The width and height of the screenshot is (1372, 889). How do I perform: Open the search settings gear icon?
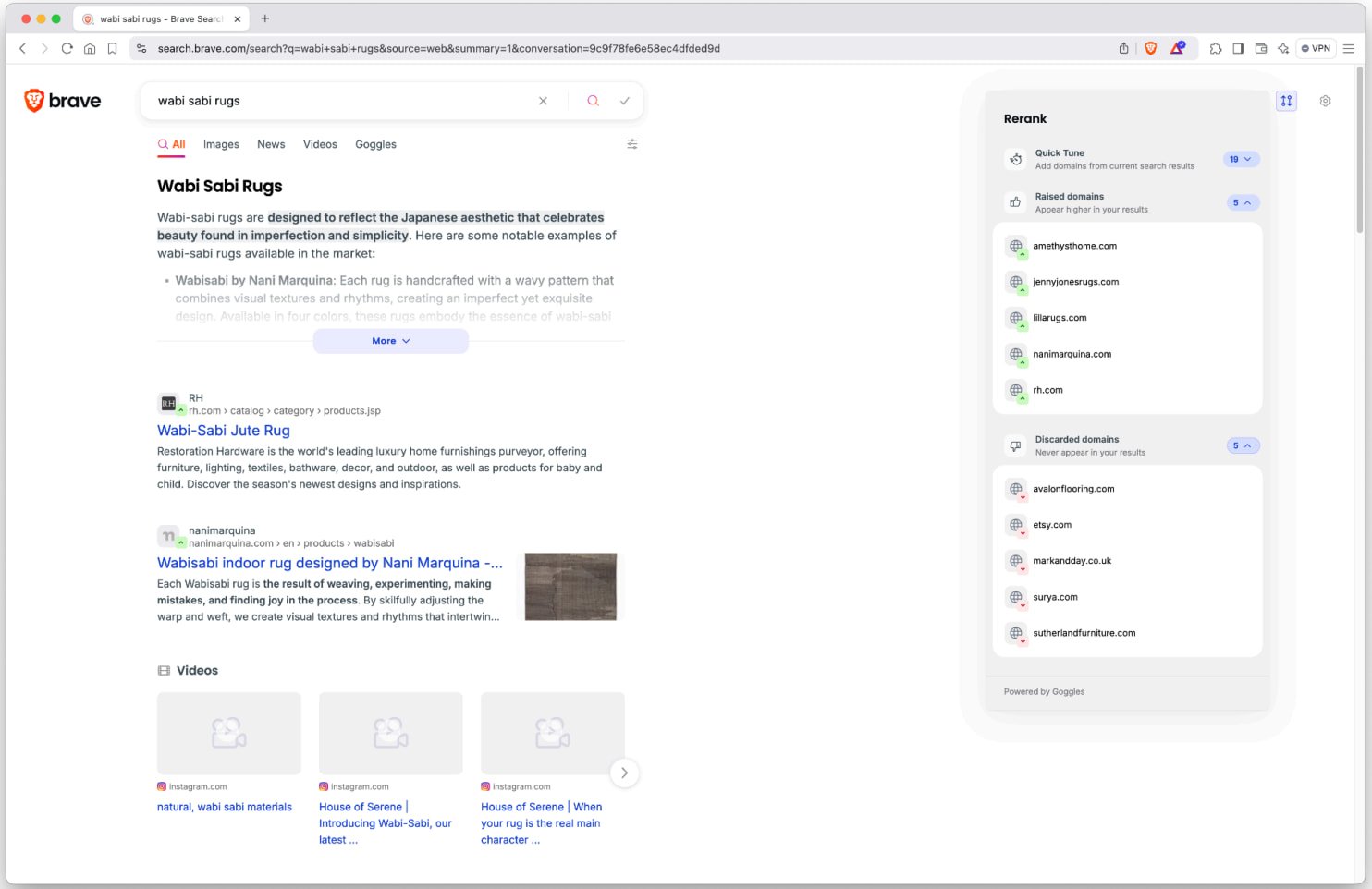point(1325,101)
